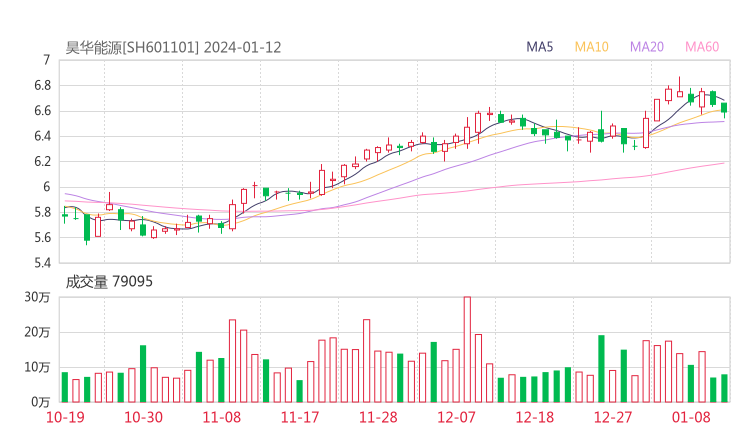The image size is (740, 440).
Task: Click the chart title 昊华能源[SH601101] 2024-01-12
Action: click(173, 47)
